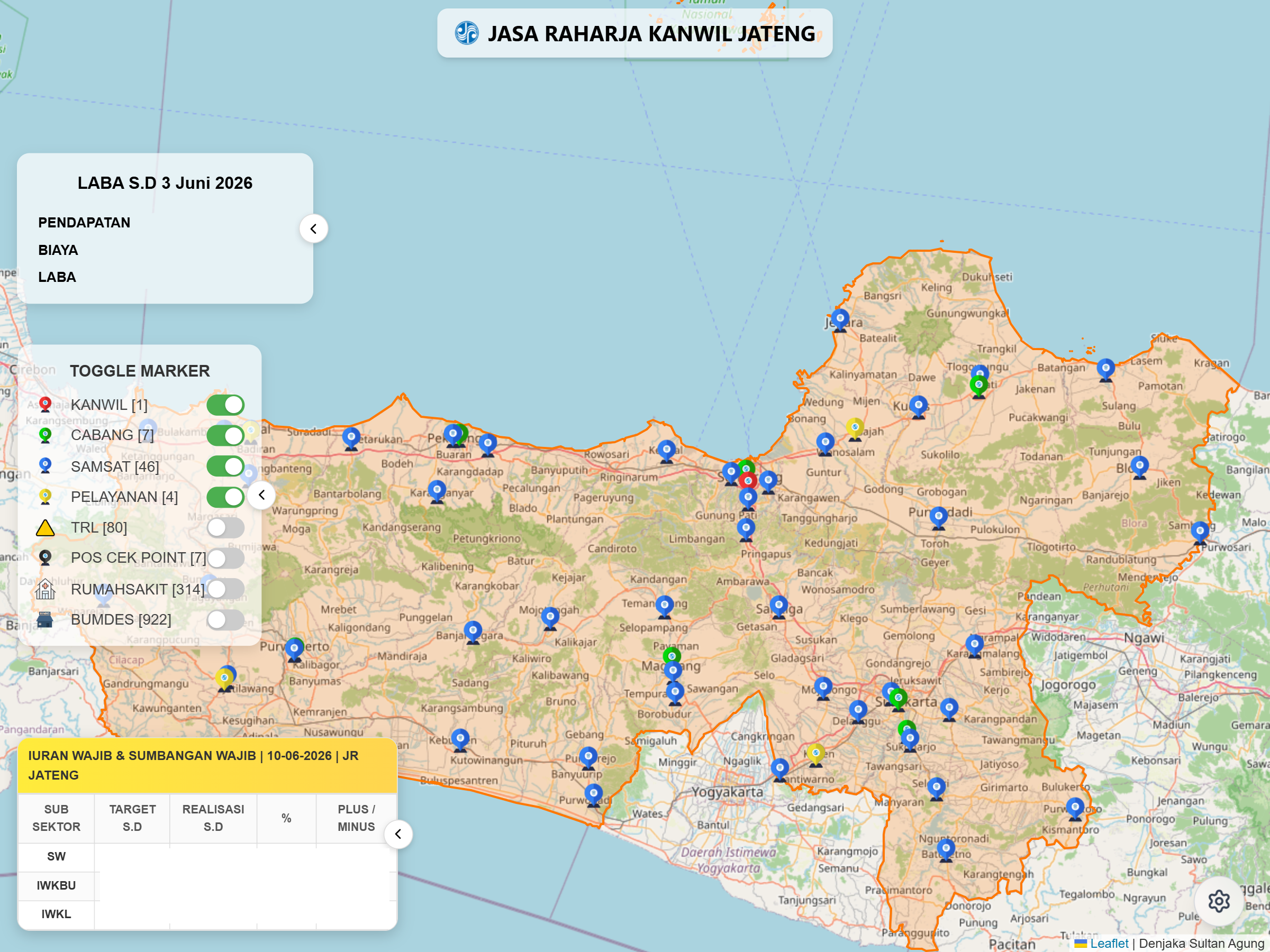Select the blue marker at Wonosalam
This screenshot has height=952, width=1270.
(825, 444)
